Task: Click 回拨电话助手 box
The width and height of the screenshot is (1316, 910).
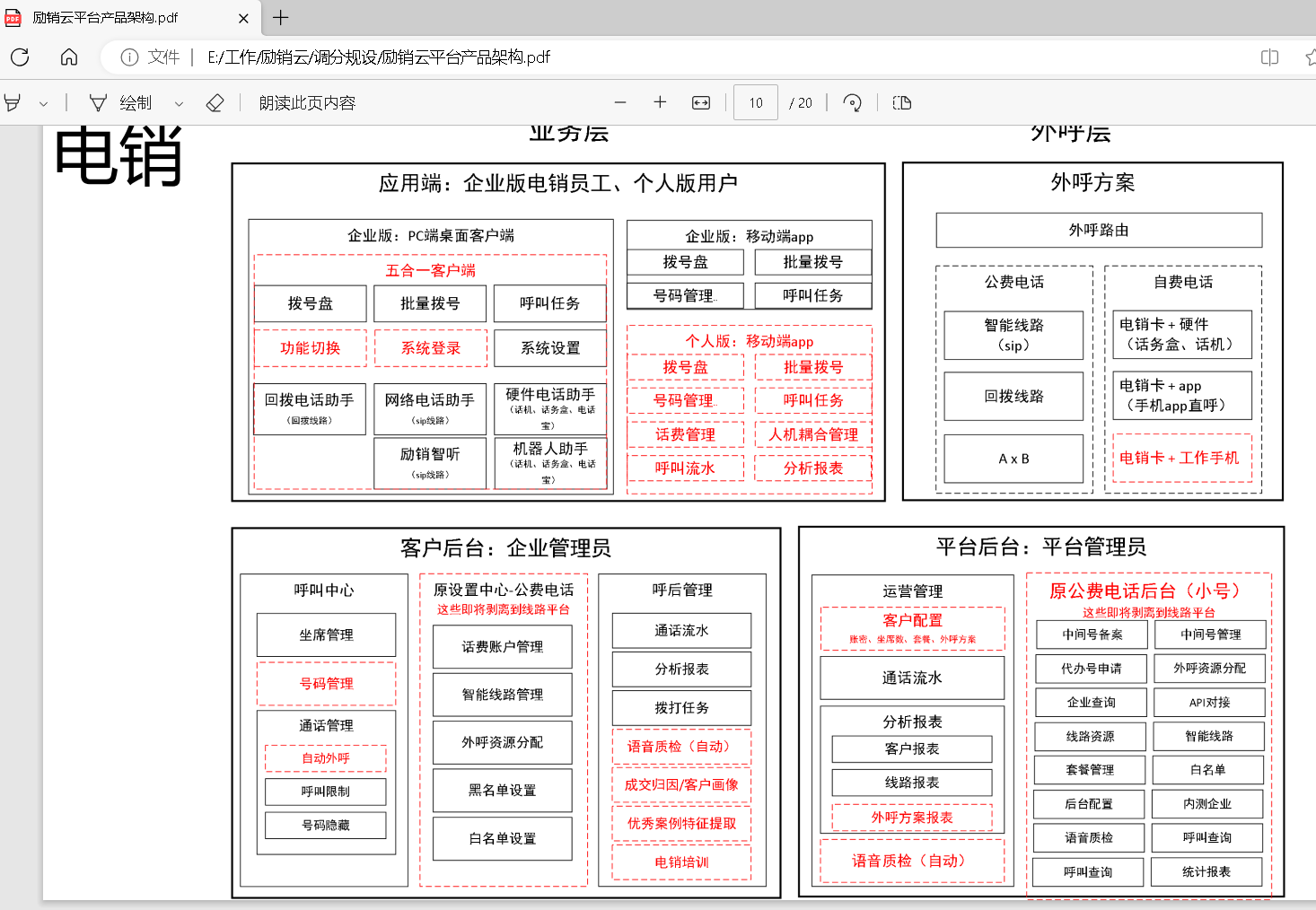Action: pos(310,408)
